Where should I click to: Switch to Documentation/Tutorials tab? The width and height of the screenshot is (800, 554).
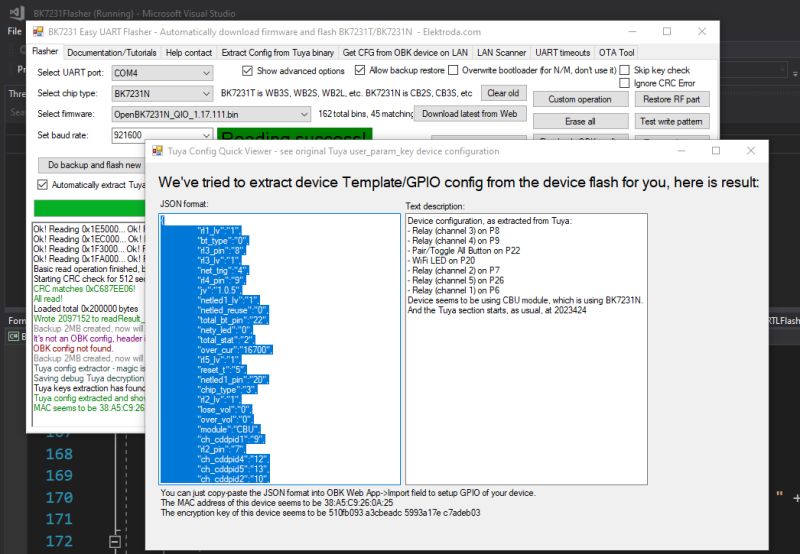pyautogui.click(x=112, y=53)
